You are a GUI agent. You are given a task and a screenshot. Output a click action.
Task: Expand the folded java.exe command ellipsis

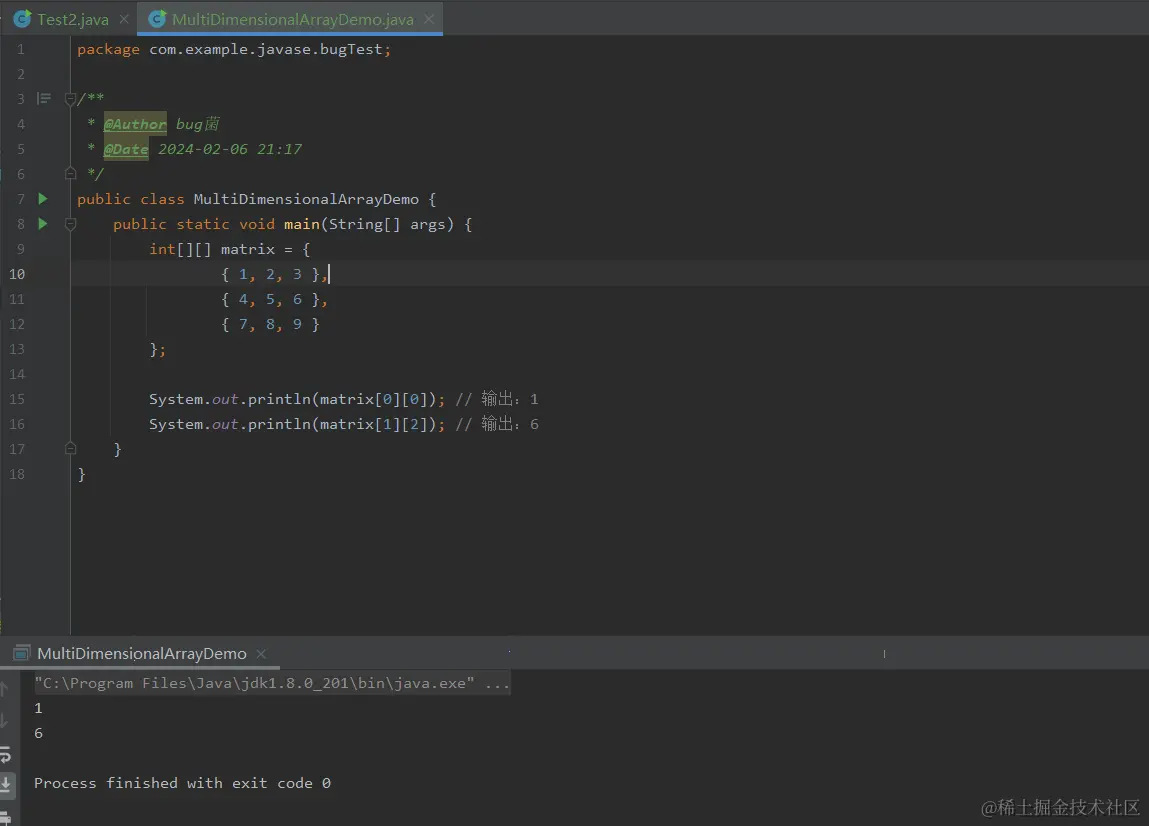[498, 683]
